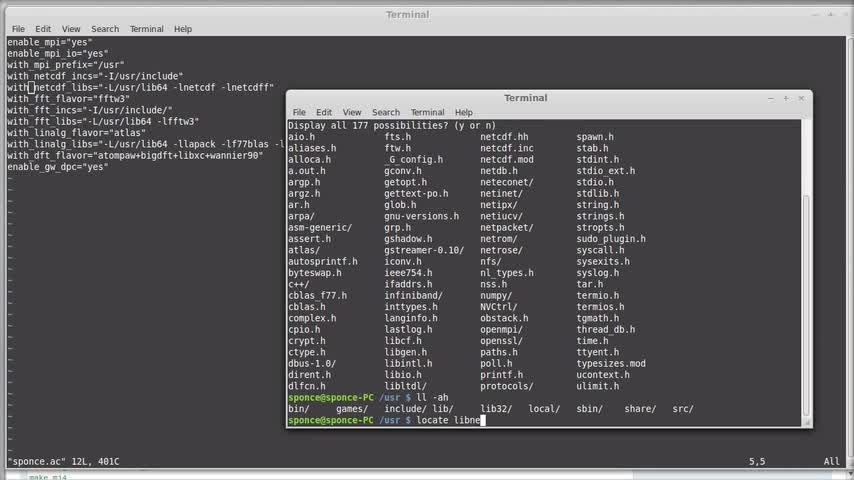Viewport: 854px width, 480px height.
Task: Open Terminal menu in background Terminal window
Action: click(x=147, y=29)
